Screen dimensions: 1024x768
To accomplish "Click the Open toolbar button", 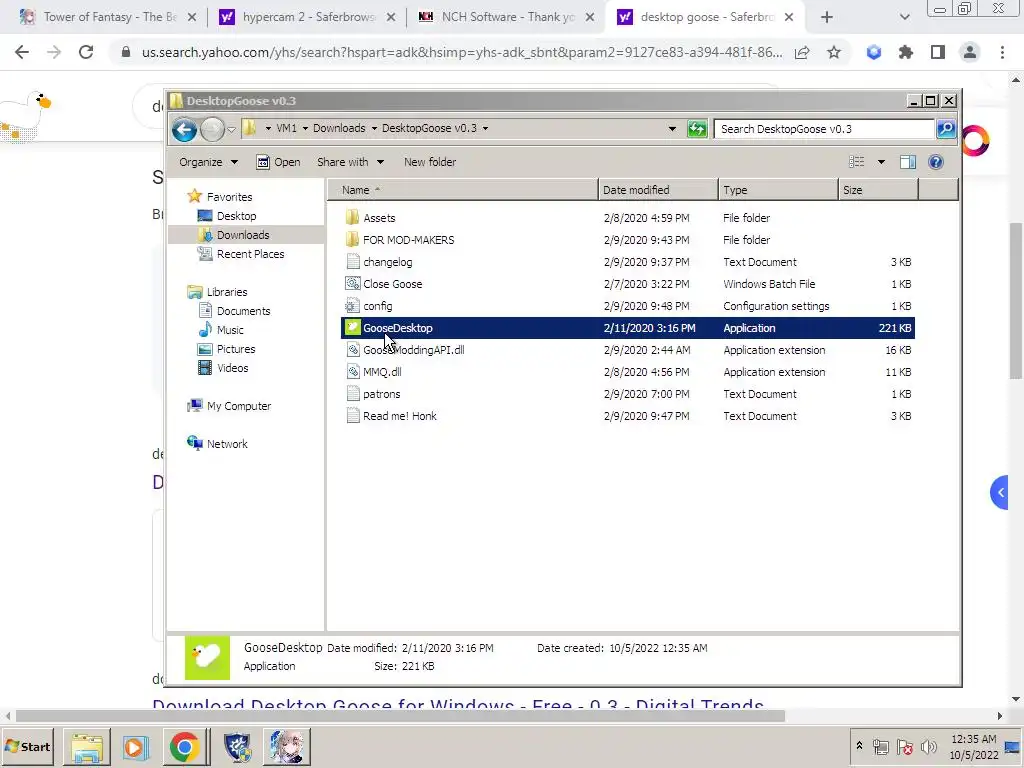I will click(279, 162).
